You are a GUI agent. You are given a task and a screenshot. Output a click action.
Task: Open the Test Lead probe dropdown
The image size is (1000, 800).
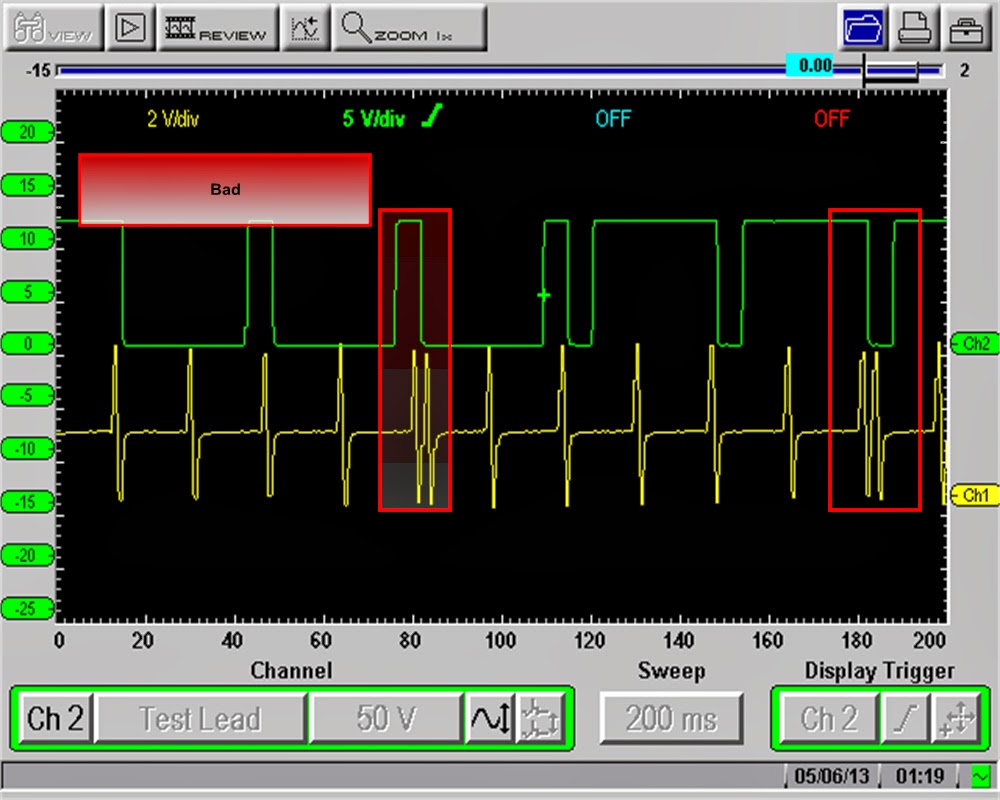click(200, 716)
